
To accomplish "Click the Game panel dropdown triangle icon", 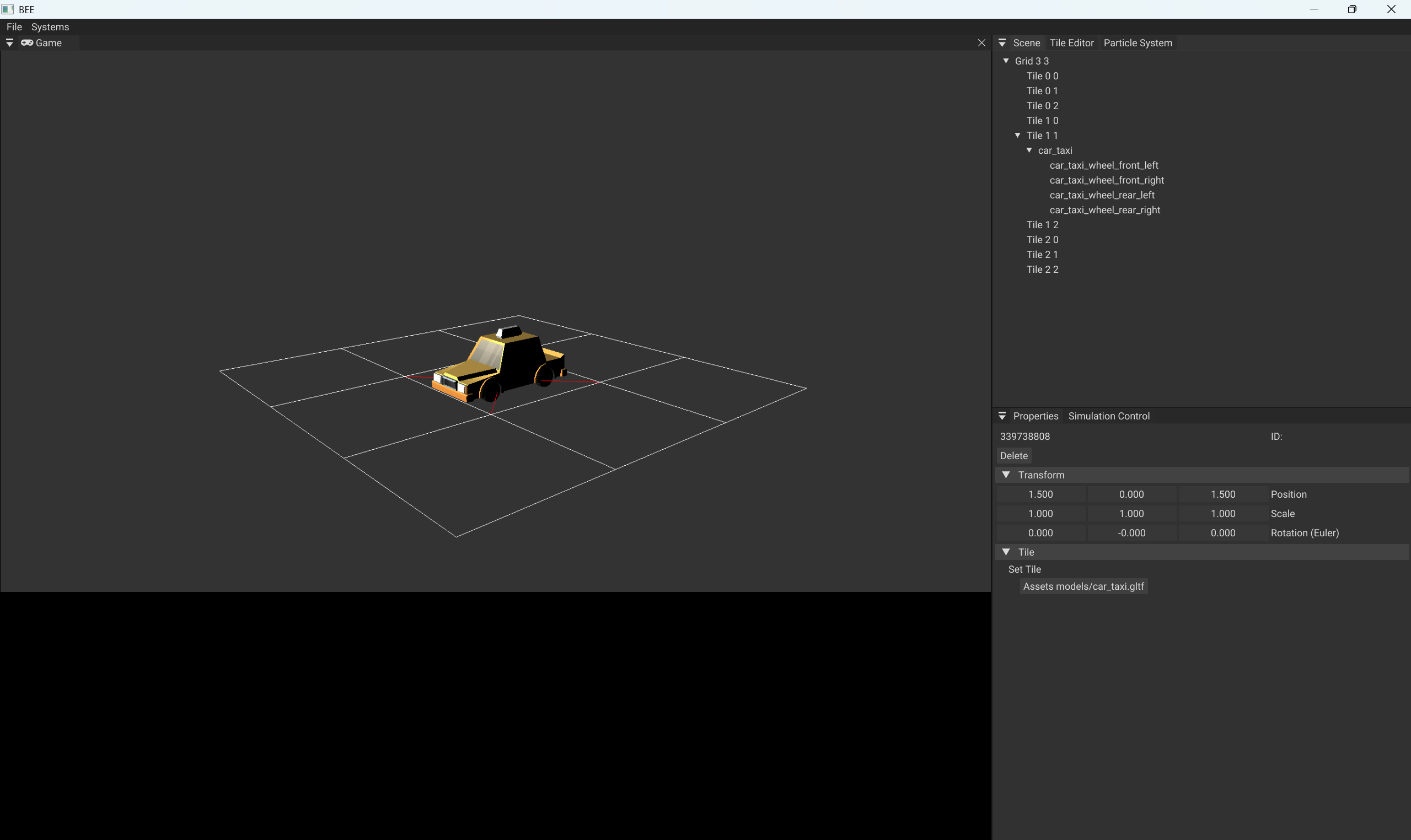I will tap(9, 43).
